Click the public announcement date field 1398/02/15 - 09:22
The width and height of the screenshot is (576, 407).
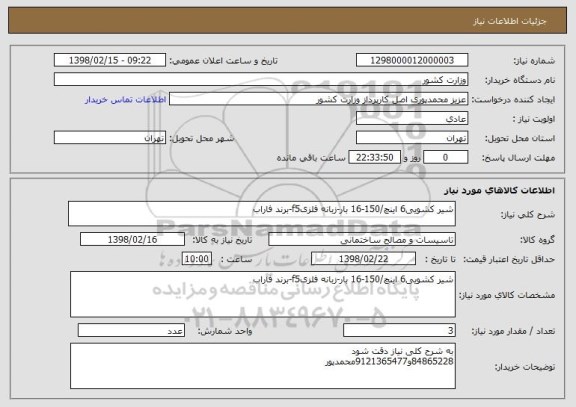[x=110, y=60]
